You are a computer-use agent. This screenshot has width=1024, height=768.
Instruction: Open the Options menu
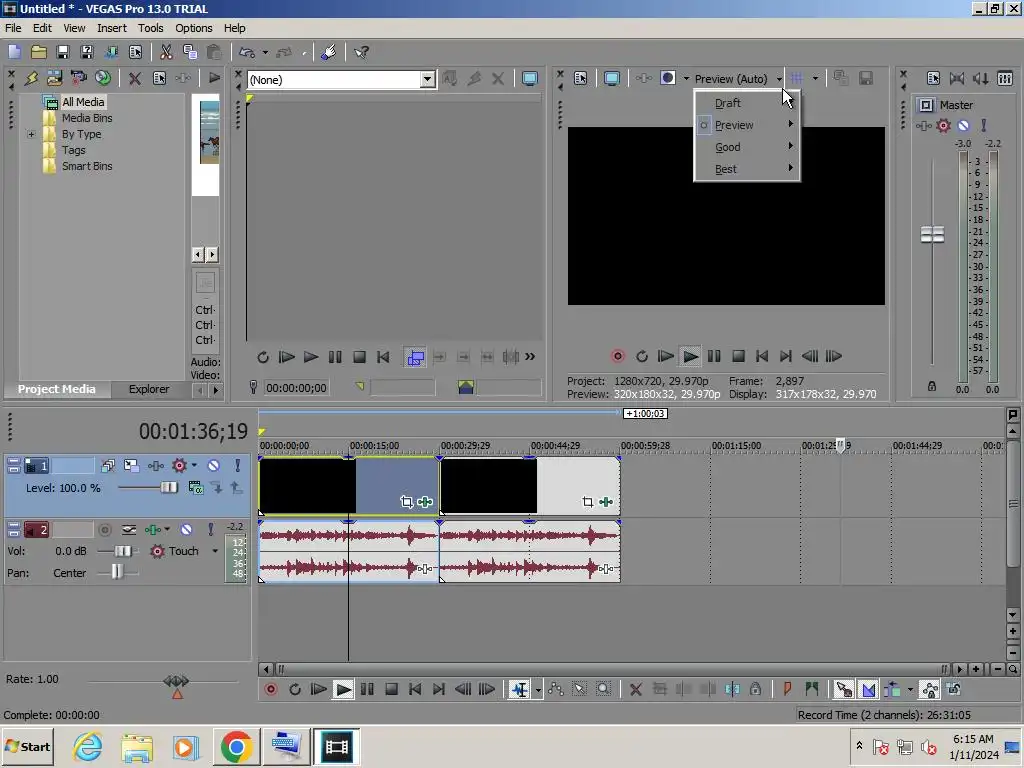tap(193, 28)
